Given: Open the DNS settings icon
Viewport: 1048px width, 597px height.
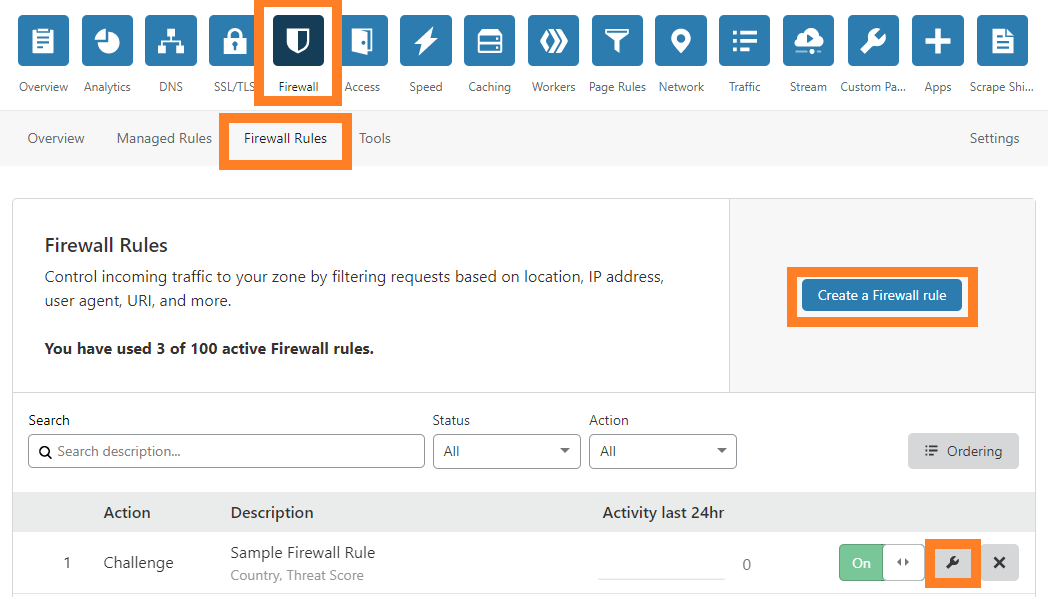Looking at the screenshot, I should coord(170,40).
